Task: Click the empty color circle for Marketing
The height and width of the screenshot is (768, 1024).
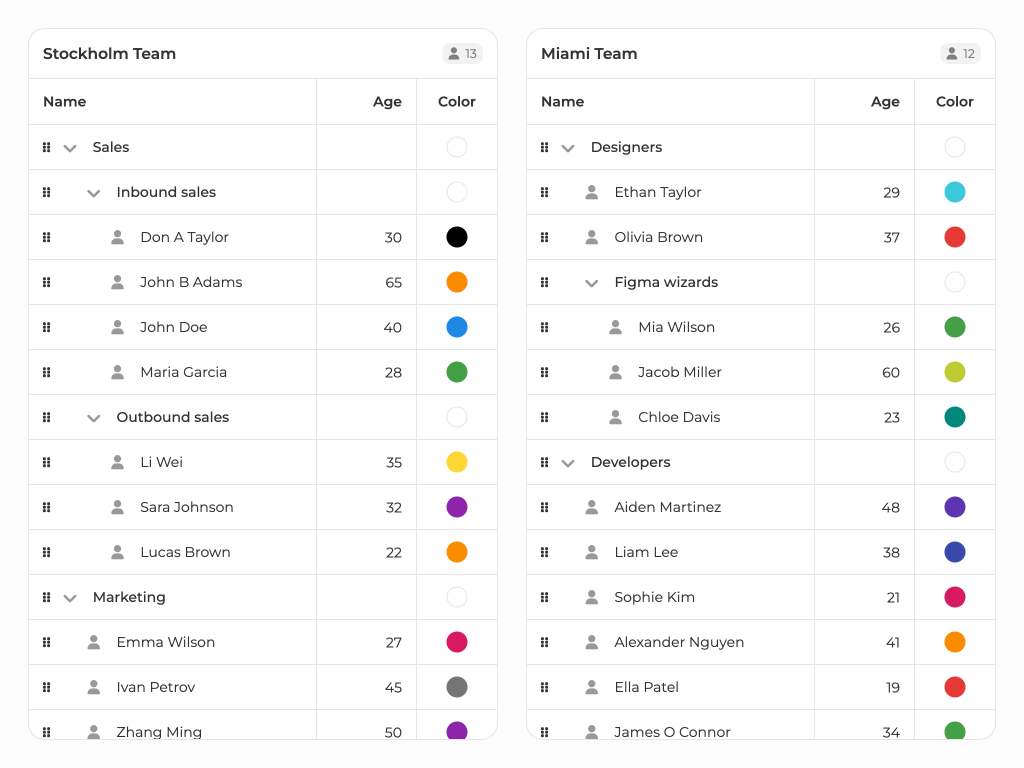Action: (457, 597)
